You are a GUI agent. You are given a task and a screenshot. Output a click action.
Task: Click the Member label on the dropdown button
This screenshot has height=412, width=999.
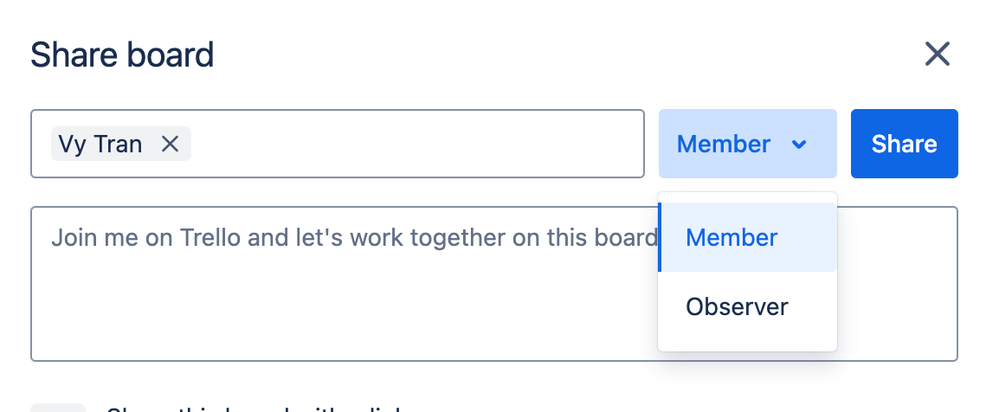[x=723, y=144]
